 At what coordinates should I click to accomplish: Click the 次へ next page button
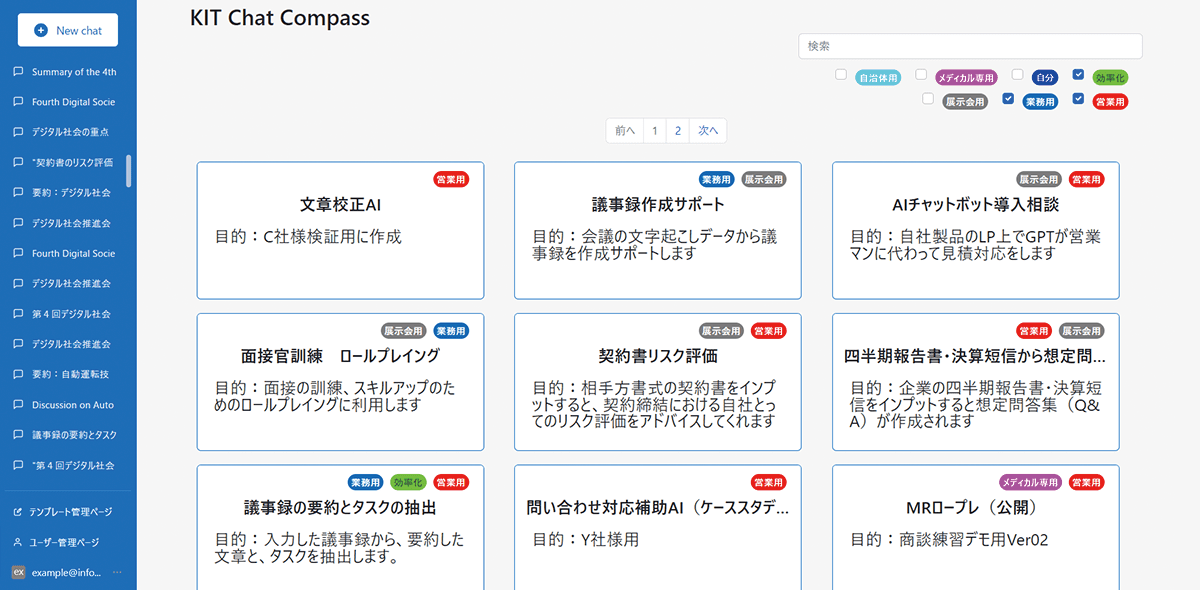[x=708, y=130]
